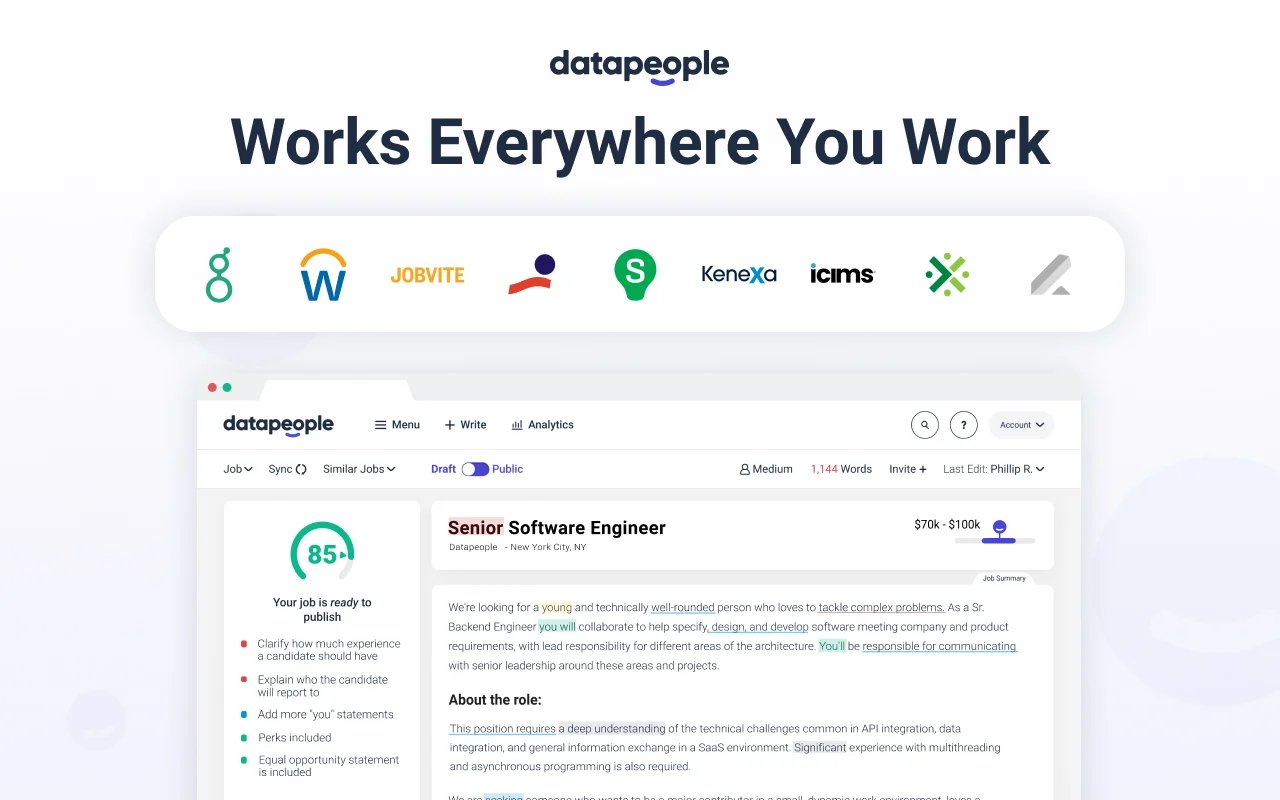
Task: Open the help question mark icon
Action: (963, 424)
